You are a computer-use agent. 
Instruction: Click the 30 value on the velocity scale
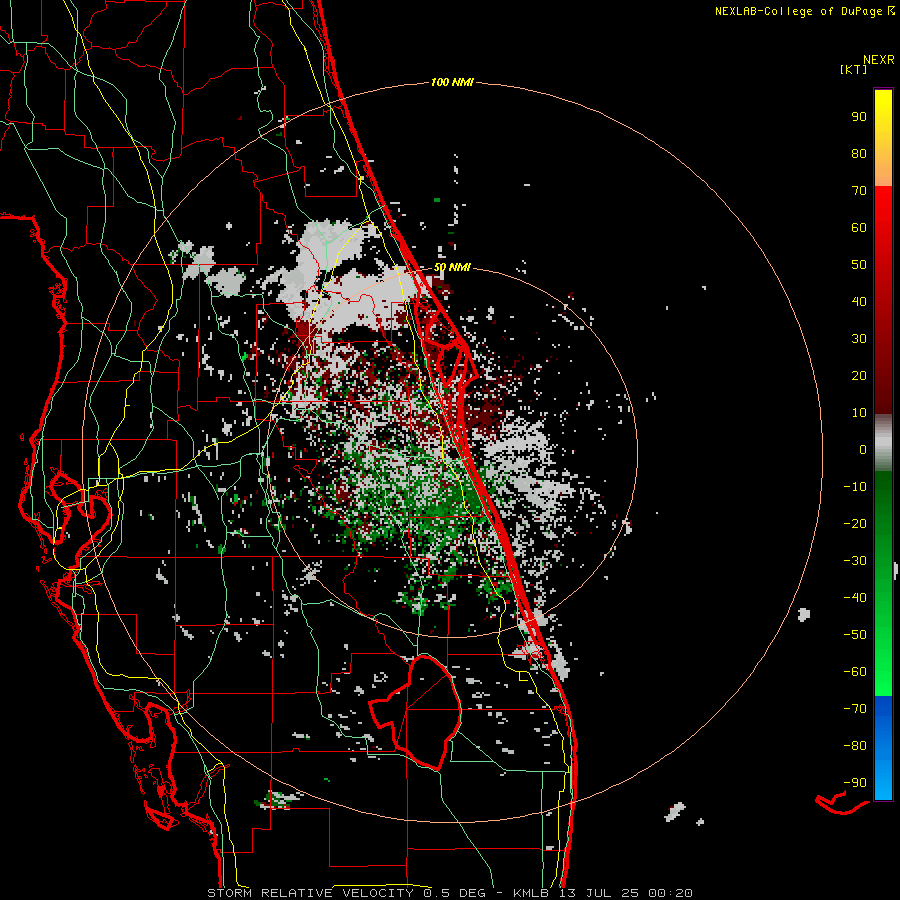tap(859, 339)
